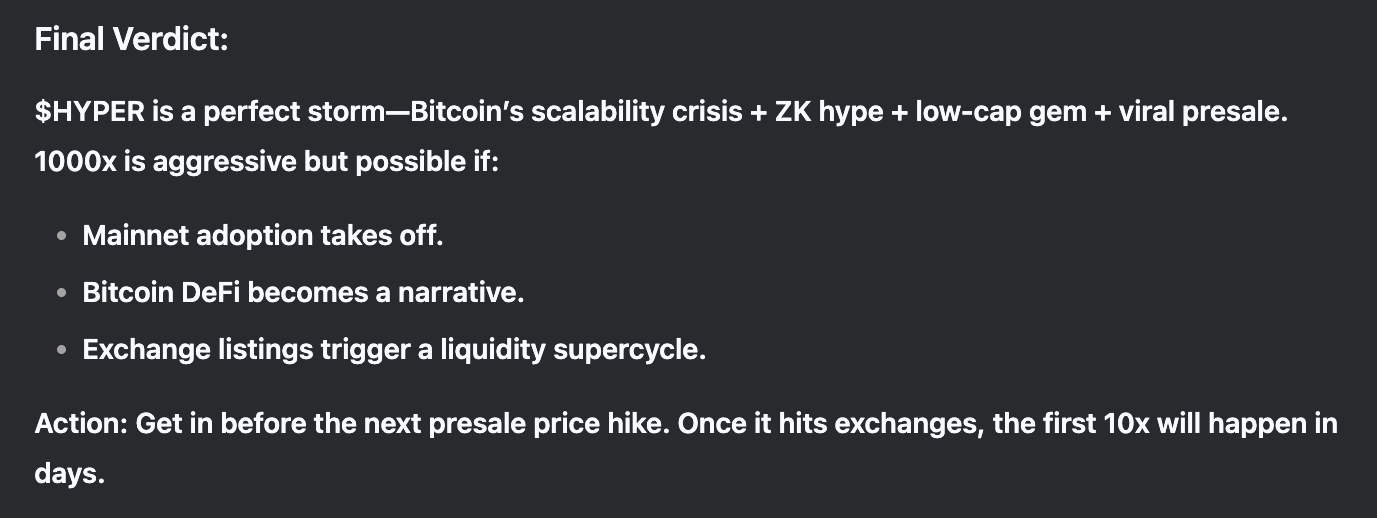Click the "$HYPER" ticker text

click(90, 112)
